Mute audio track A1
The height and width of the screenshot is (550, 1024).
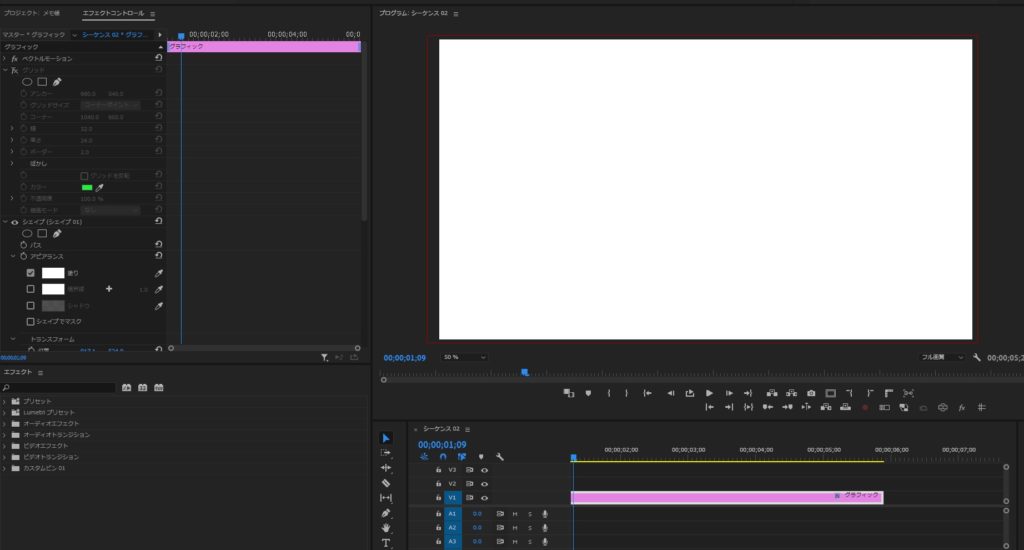(515, 514)
